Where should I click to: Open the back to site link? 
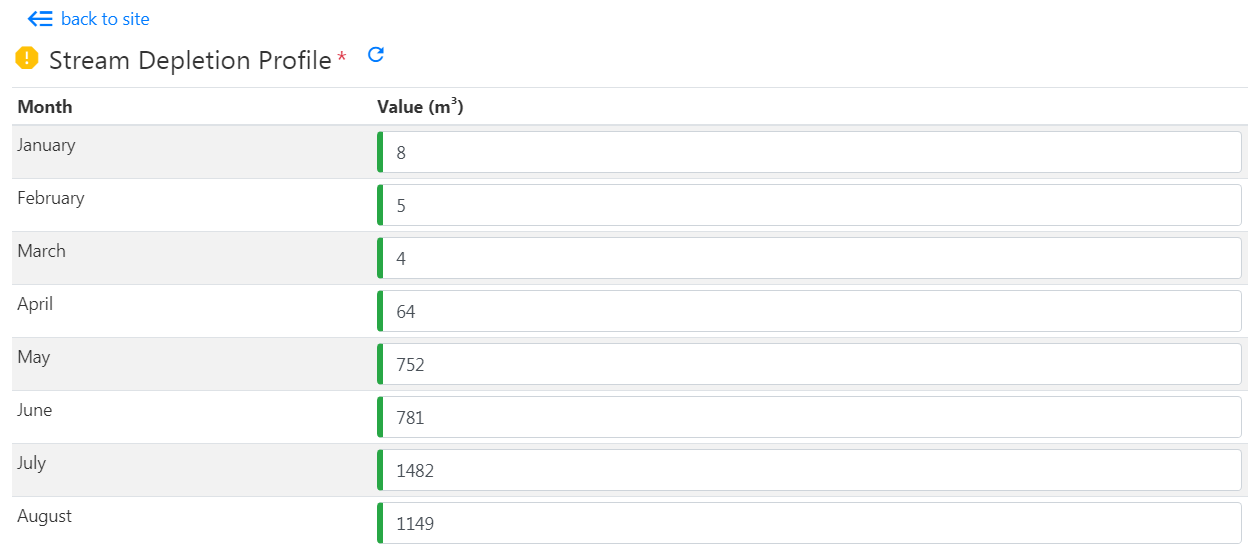105,19
